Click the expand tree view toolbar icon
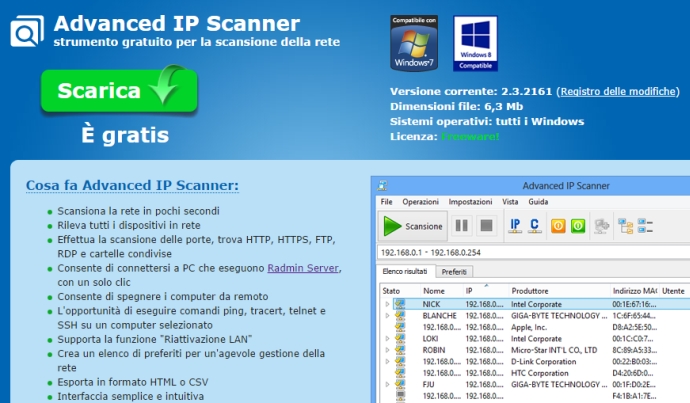This screenshot has width=690, height=403. point(625,226)
